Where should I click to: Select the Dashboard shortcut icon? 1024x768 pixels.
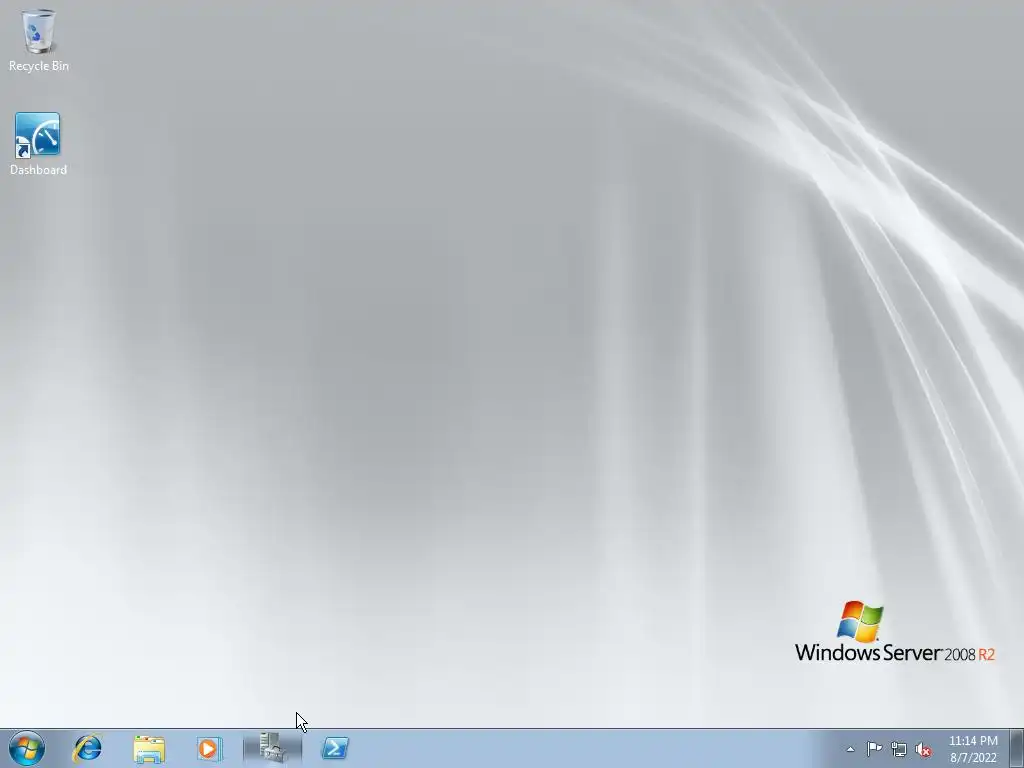[x=38, y=144]
